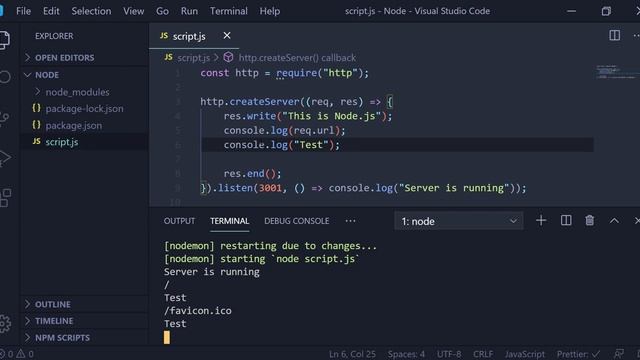
Task: Expand the node_modules folder
Action: tap(77, 92)
